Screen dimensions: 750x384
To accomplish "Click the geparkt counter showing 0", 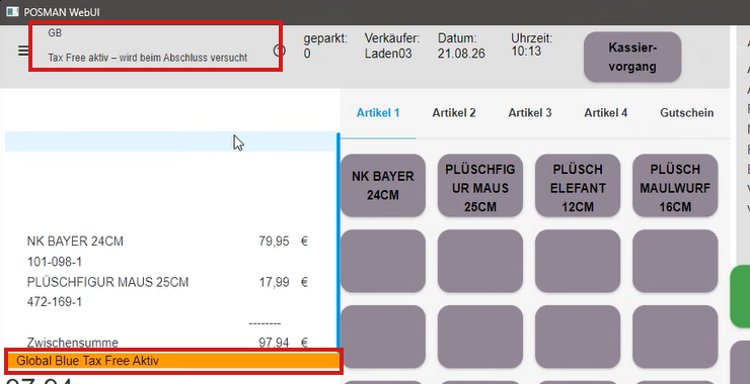I will click(x=325, y=46).
